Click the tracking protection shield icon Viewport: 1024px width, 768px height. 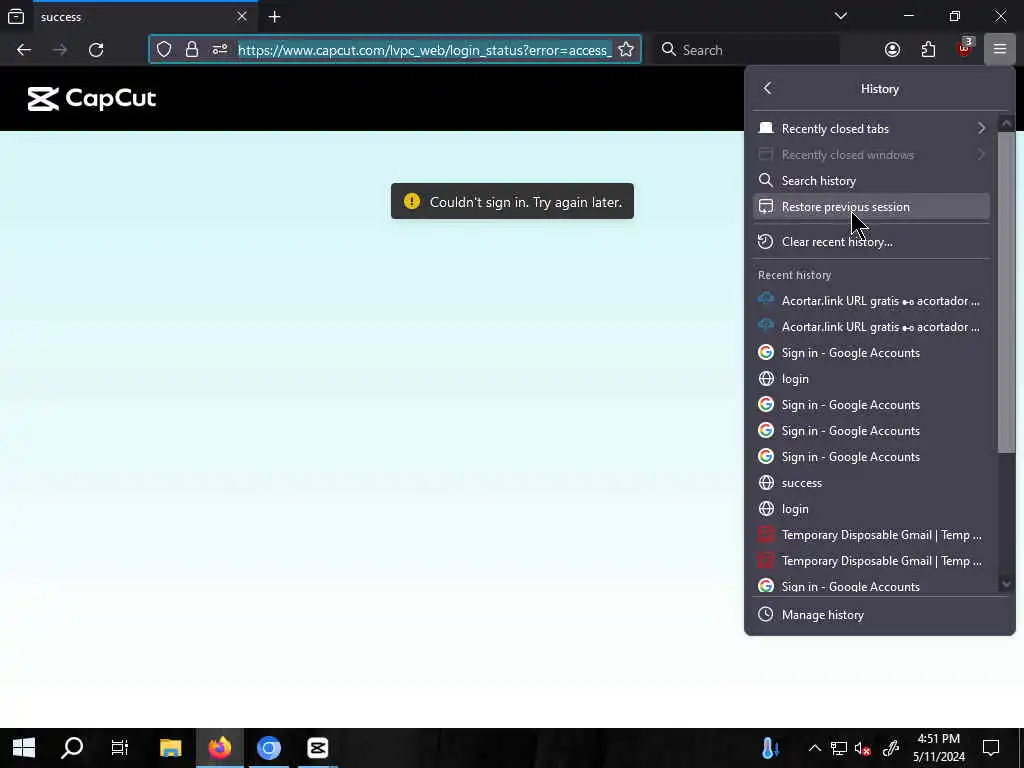pos(164,50)
